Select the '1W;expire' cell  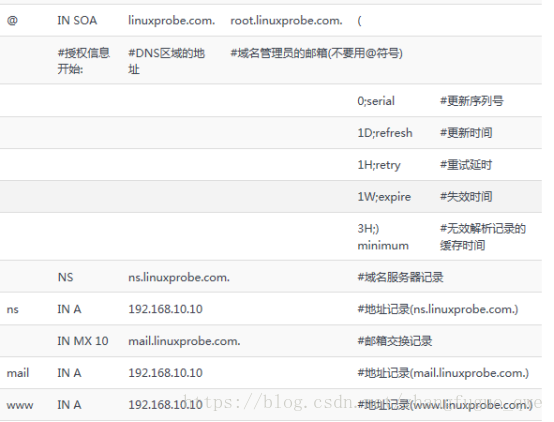coord(384,197)
